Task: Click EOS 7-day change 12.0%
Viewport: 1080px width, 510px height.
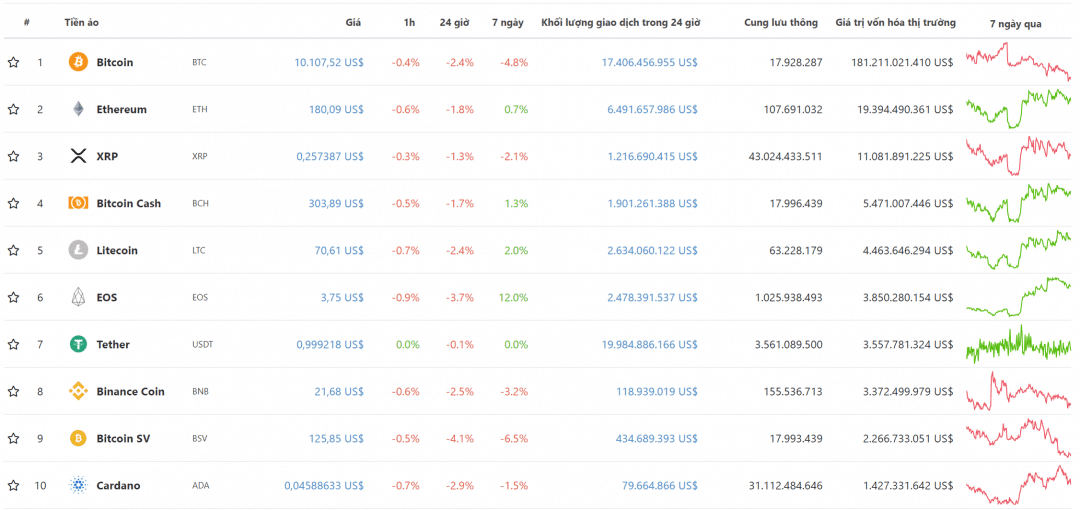Action: [x=512, y=297]
